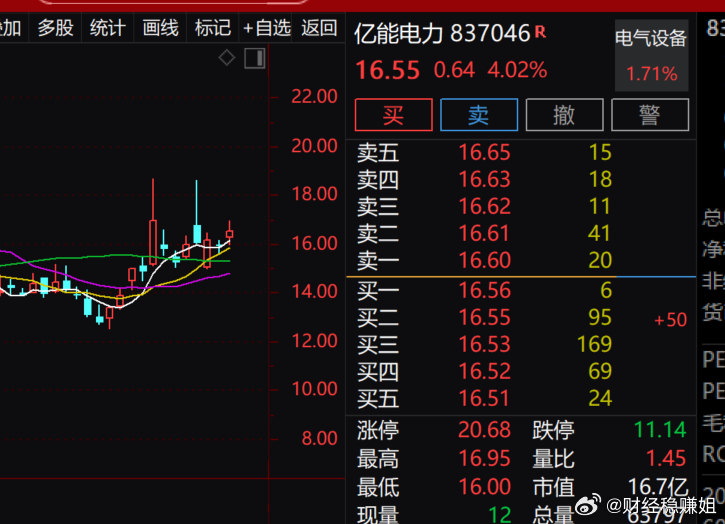Click 最低 value 16.00
The height and width of the screenshot is (524, 725).
[485, 487]
